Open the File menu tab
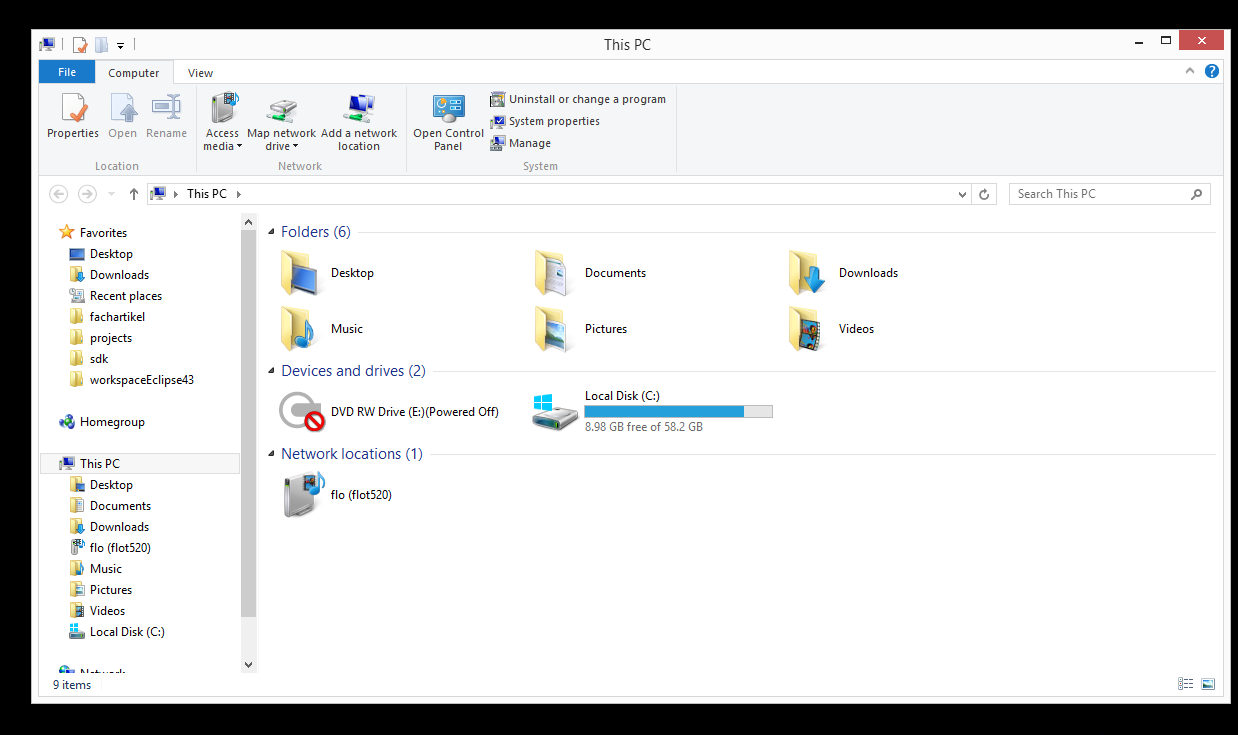The height and width of the screenshot is (735, 1238). pos(67,72)
